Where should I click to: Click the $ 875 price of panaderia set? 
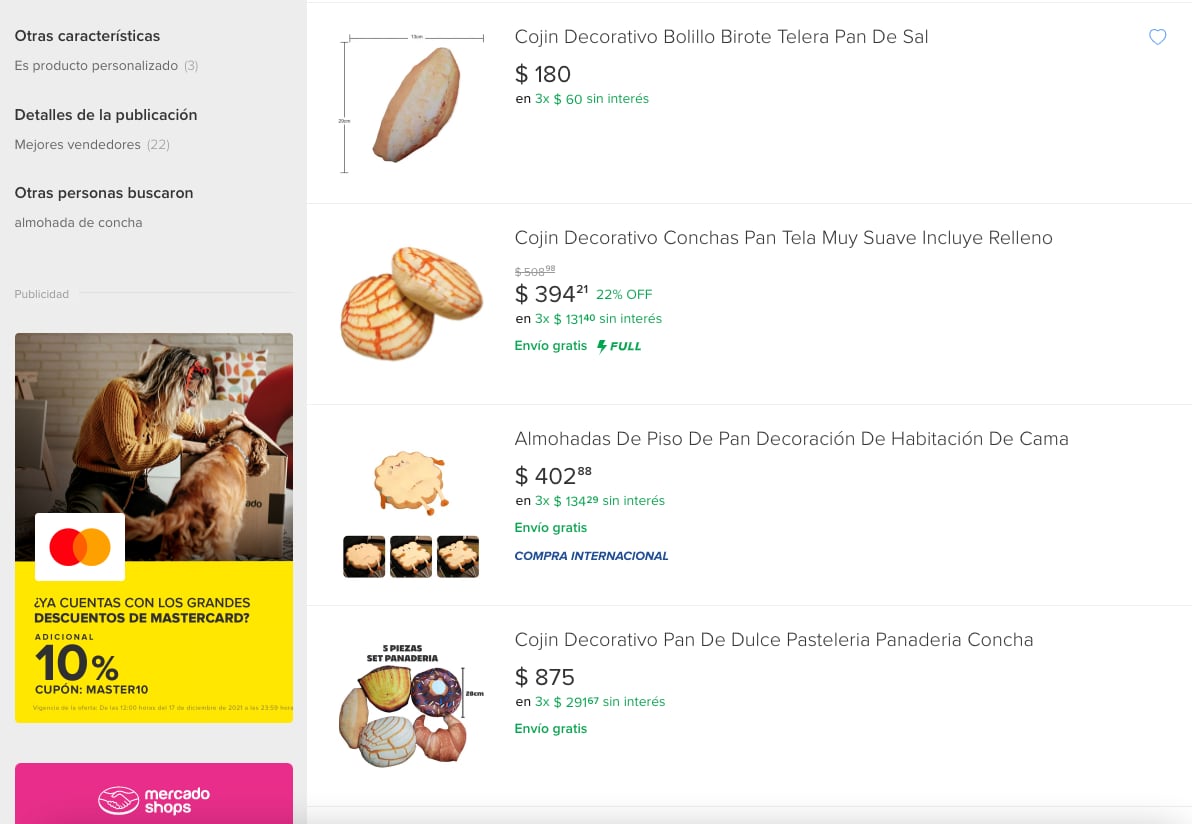point(545,677)
